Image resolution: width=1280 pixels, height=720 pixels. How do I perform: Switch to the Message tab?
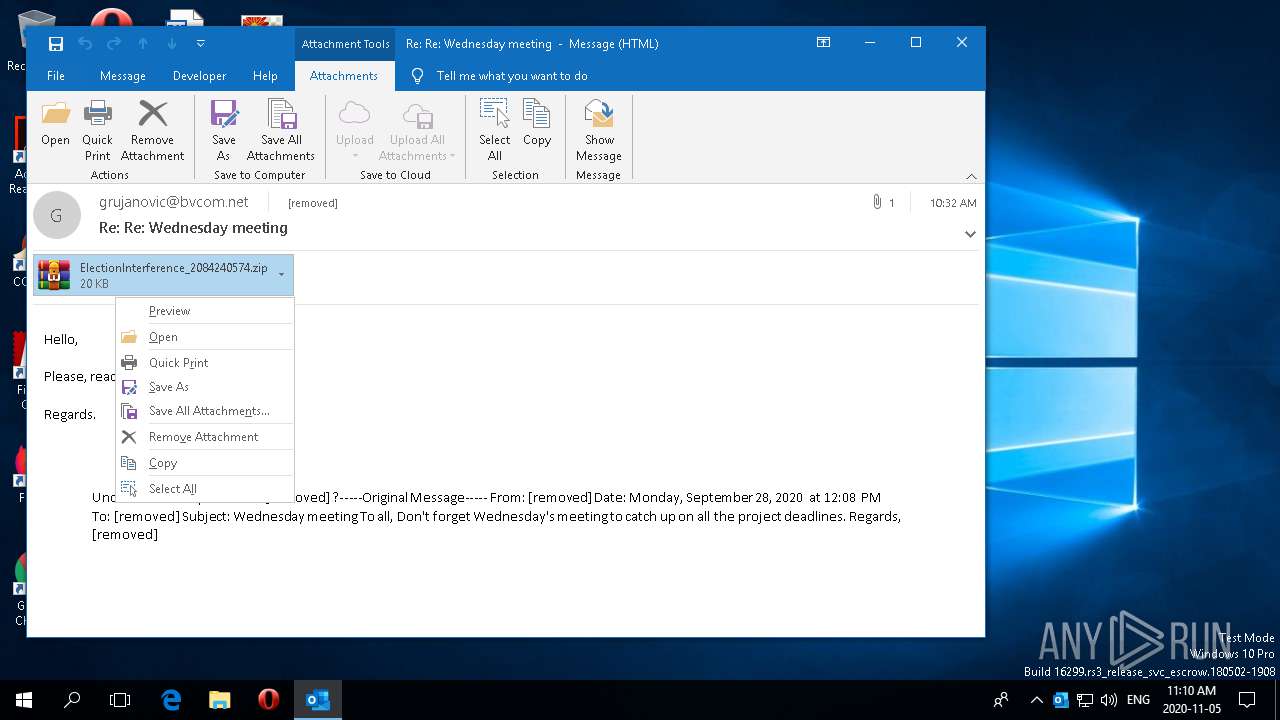coord(123,76)
